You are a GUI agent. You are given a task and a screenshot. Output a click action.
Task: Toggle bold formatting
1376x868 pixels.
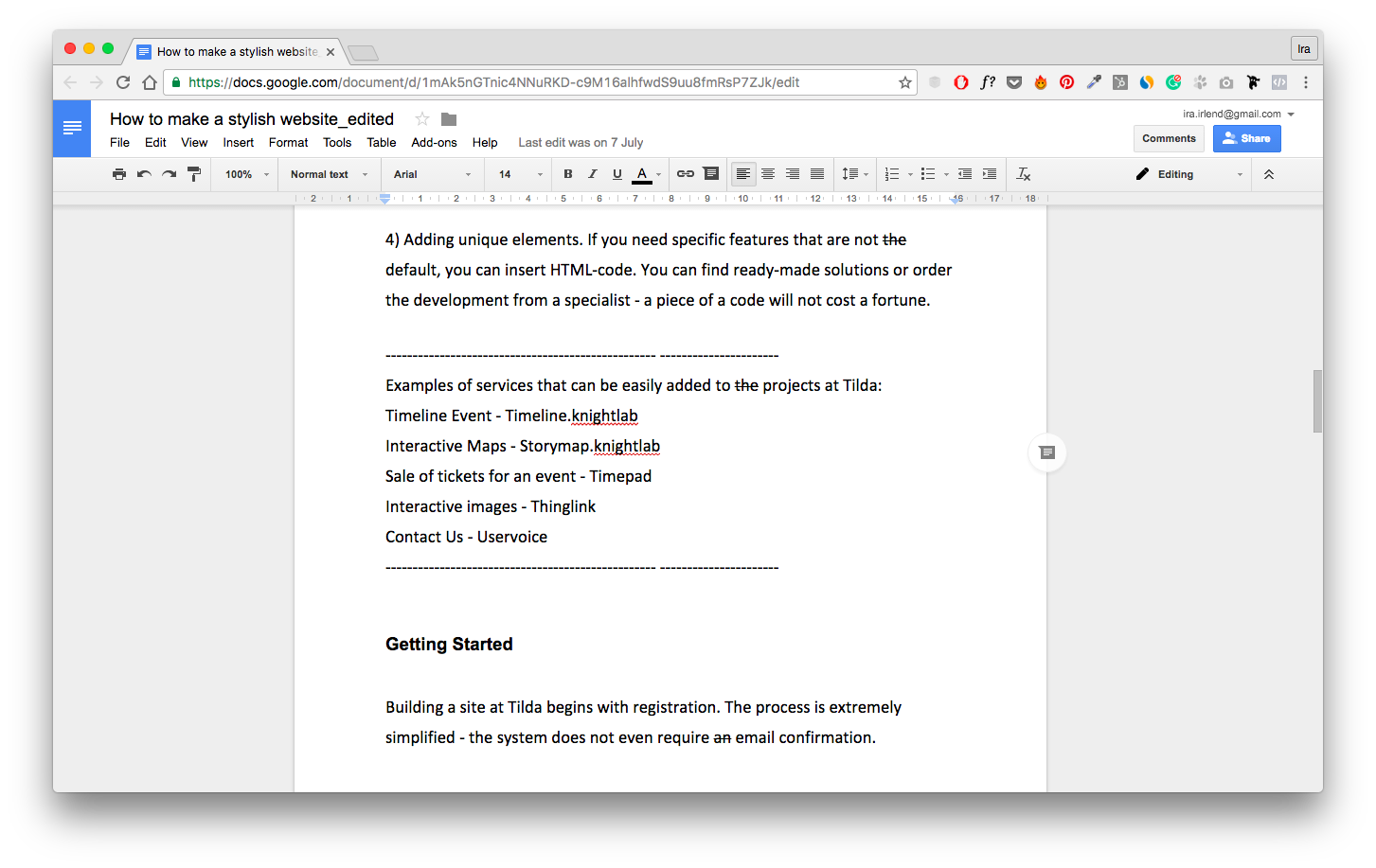click(568, 174)
